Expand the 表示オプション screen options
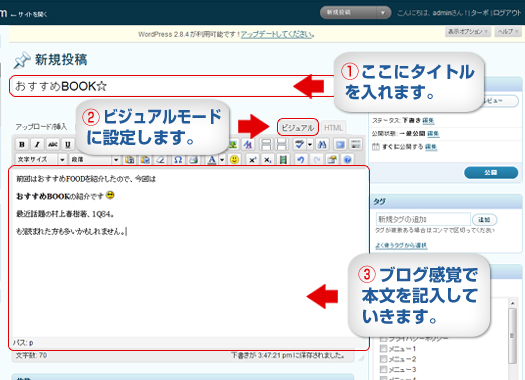Screen dimensions: 525x380 click(x=468, y=31)
